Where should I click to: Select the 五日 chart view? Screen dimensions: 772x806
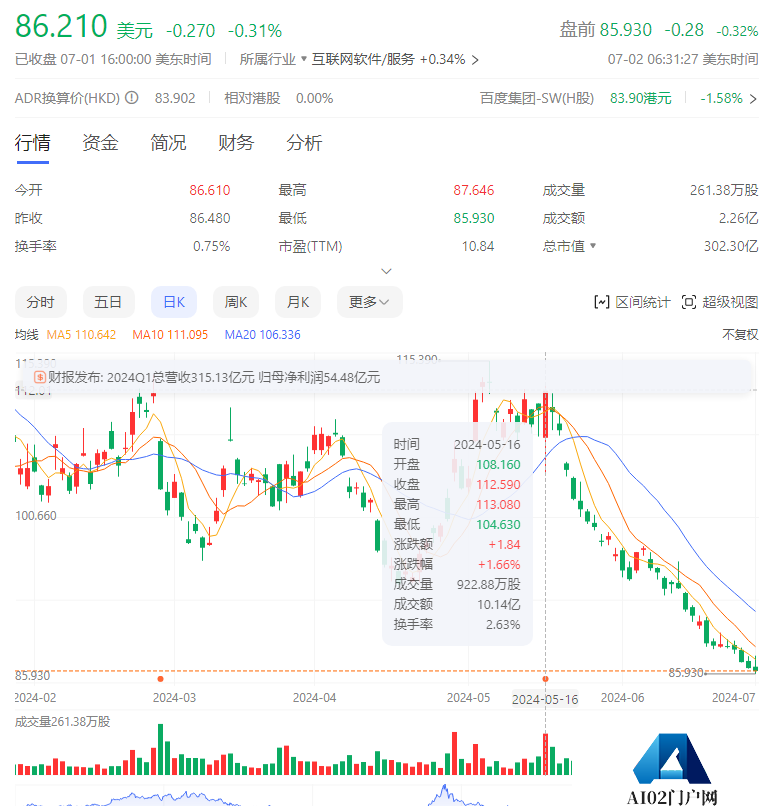coord(108,302)
